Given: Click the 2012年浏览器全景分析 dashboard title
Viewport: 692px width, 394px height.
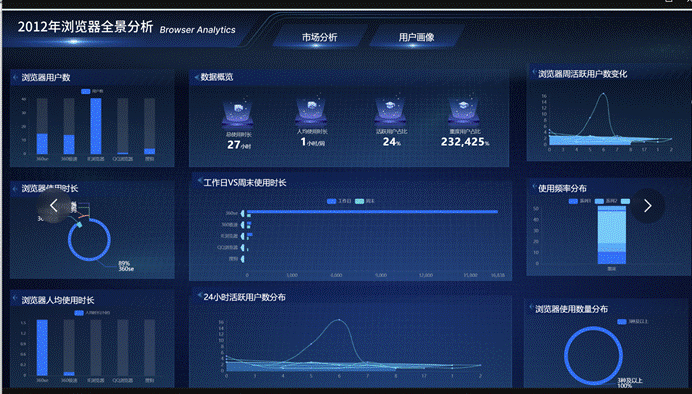Looking at the screenshot, I should pyautogui.click(x=85, y=27).
